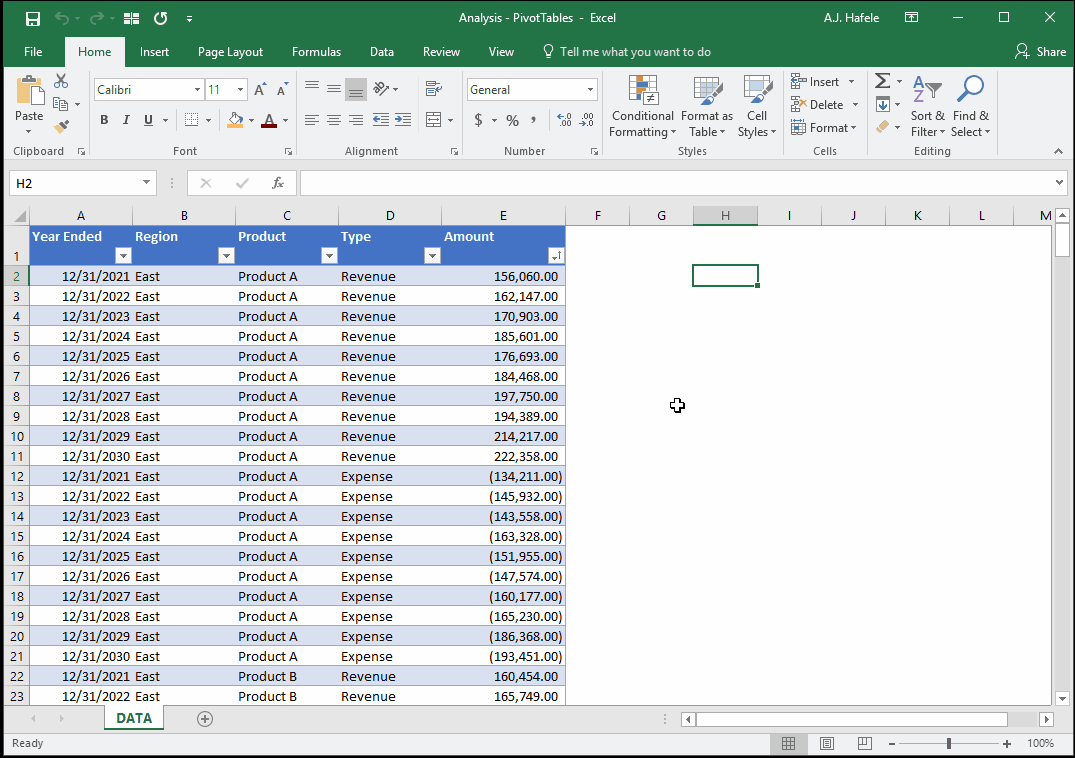Viewport: 1075px width, 758px height.
Task: Click the Format Painter brush icon
Action: (x=61, y=126)
